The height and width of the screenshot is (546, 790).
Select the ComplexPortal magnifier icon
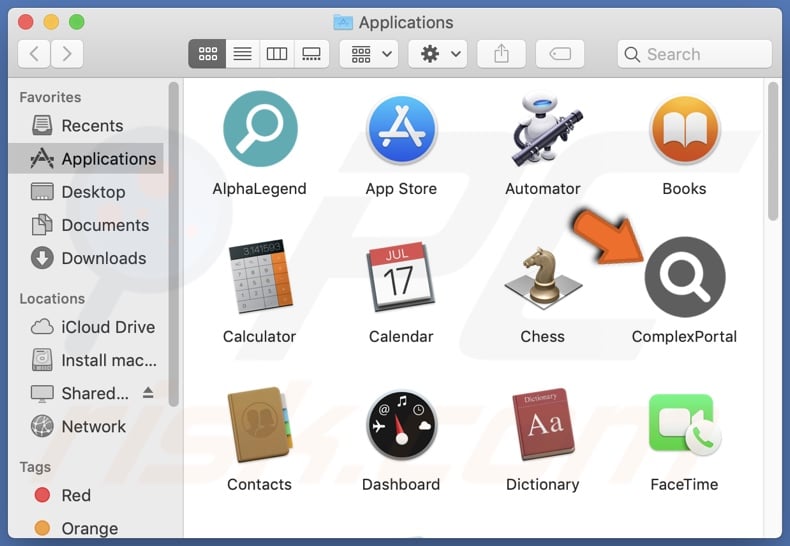[x=685, y=277]
